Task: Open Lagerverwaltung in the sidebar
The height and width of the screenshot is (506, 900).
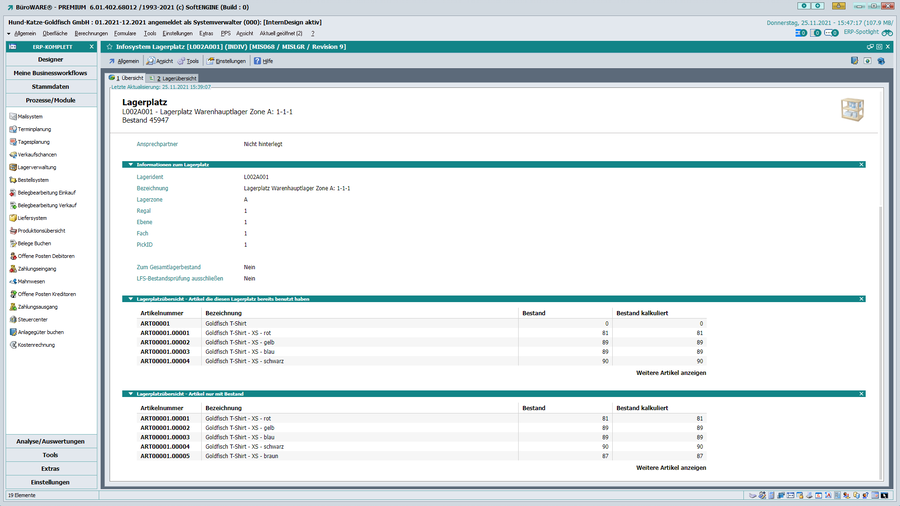Action: (x=37, y=168)
